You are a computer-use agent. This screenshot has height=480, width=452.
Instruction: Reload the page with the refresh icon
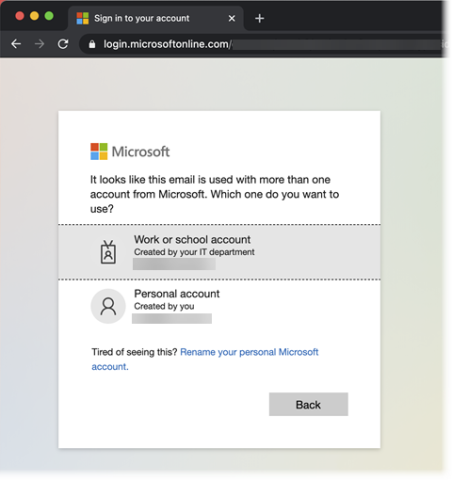tap(63, 44)
